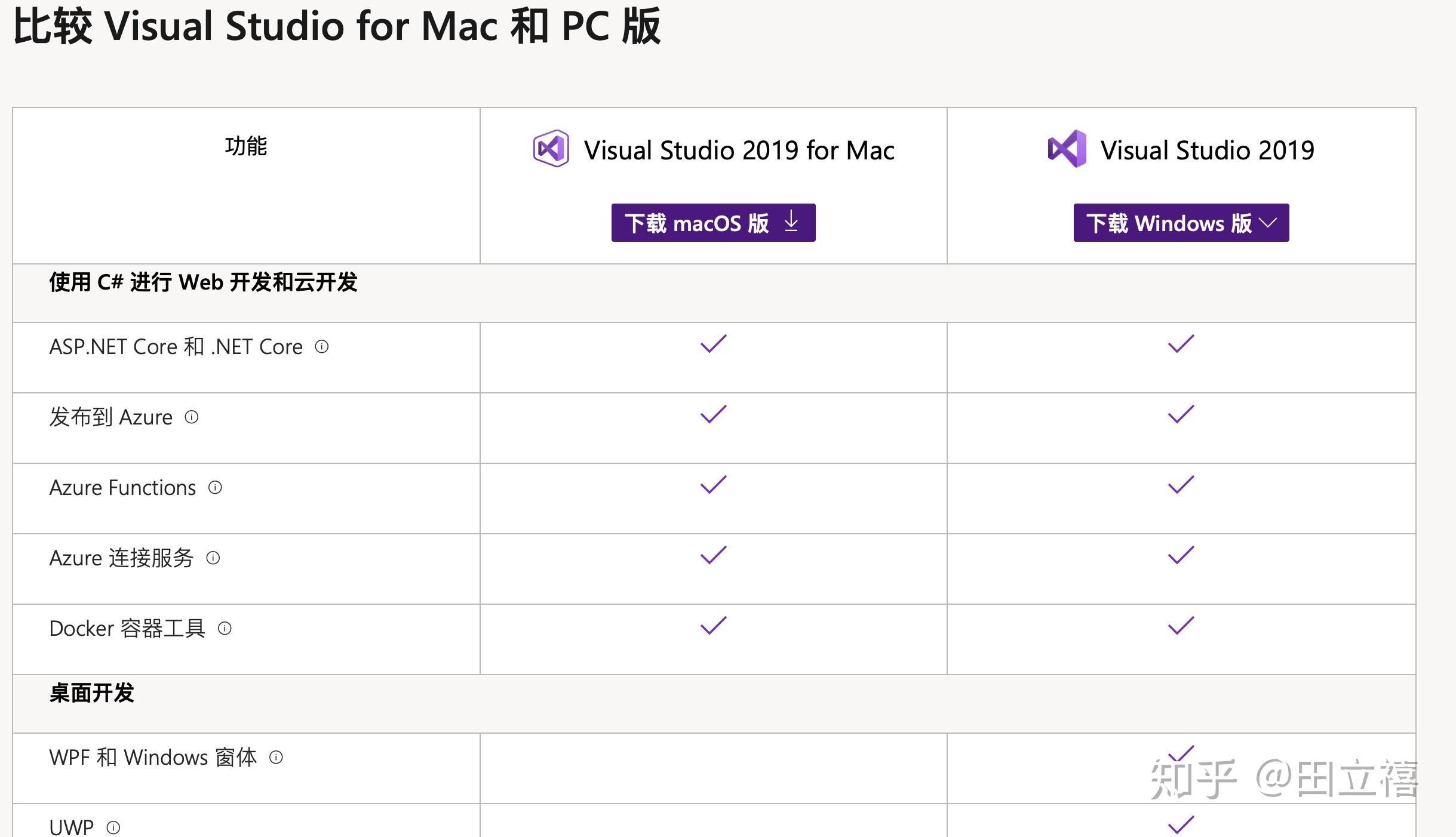Select the 桌面开发 section heading
The height and width of the screenshot is (837, 1456).
(92, 694)
